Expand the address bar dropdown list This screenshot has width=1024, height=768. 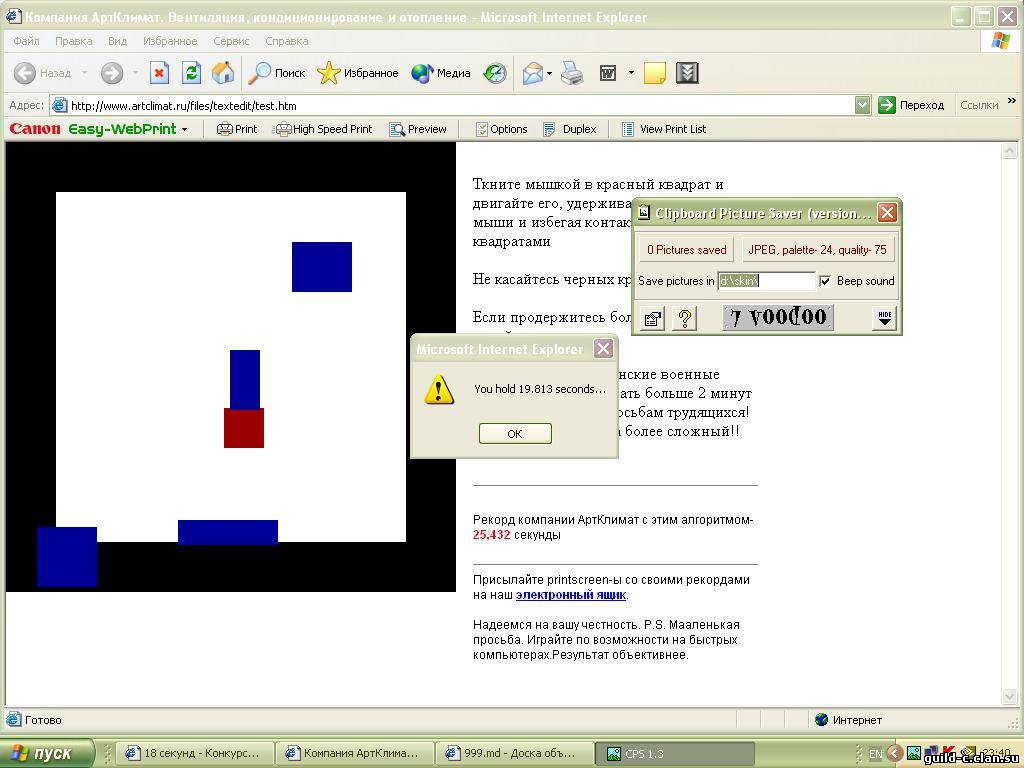pyautogui.click(x=863, y=105)
